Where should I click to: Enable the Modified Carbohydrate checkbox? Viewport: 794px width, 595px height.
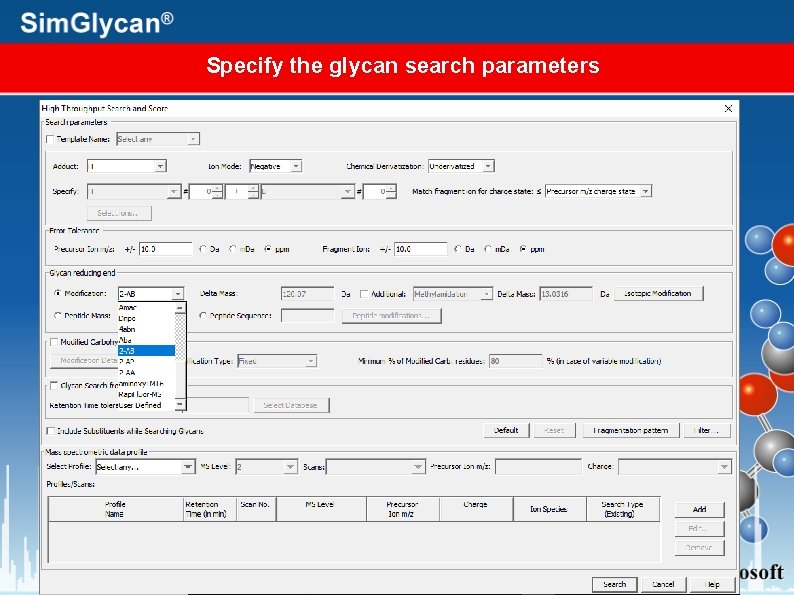(x=54, y=342)
